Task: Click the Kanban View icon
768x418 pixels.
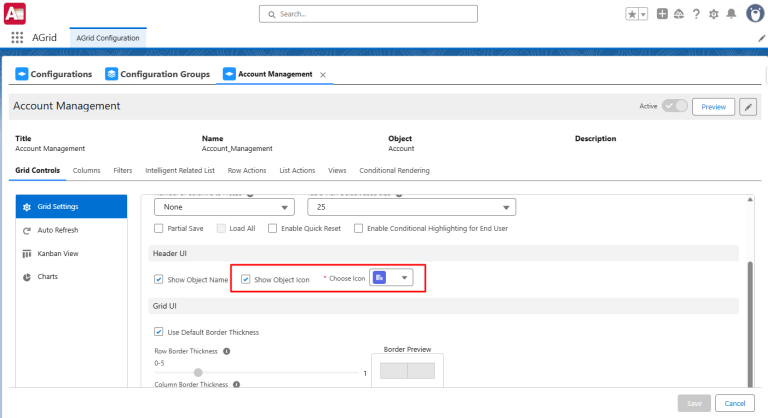Action: (27, 254)
